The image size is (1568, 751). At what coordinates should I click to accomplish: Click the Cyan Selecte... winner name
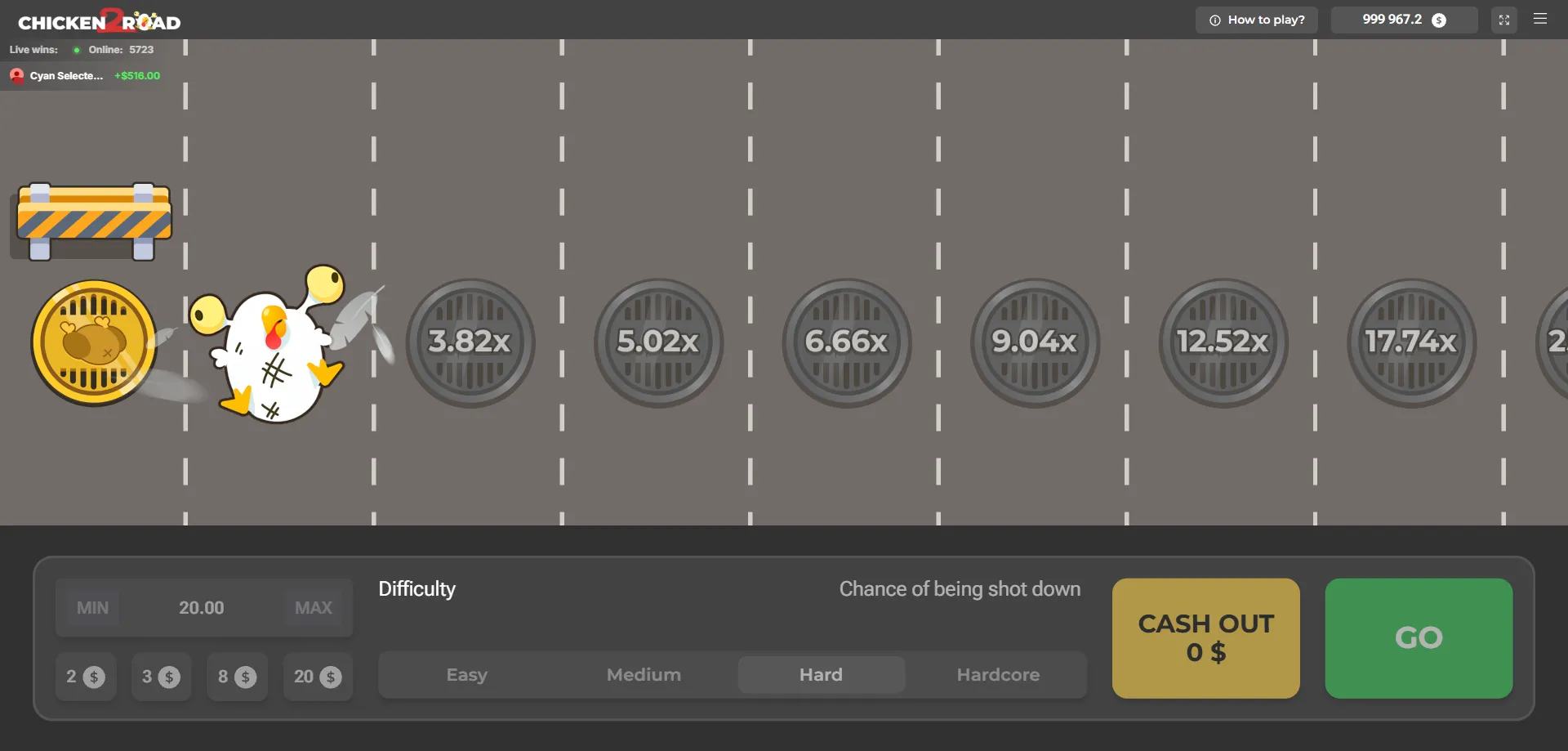pyautogui.click(x=66, y=76)
